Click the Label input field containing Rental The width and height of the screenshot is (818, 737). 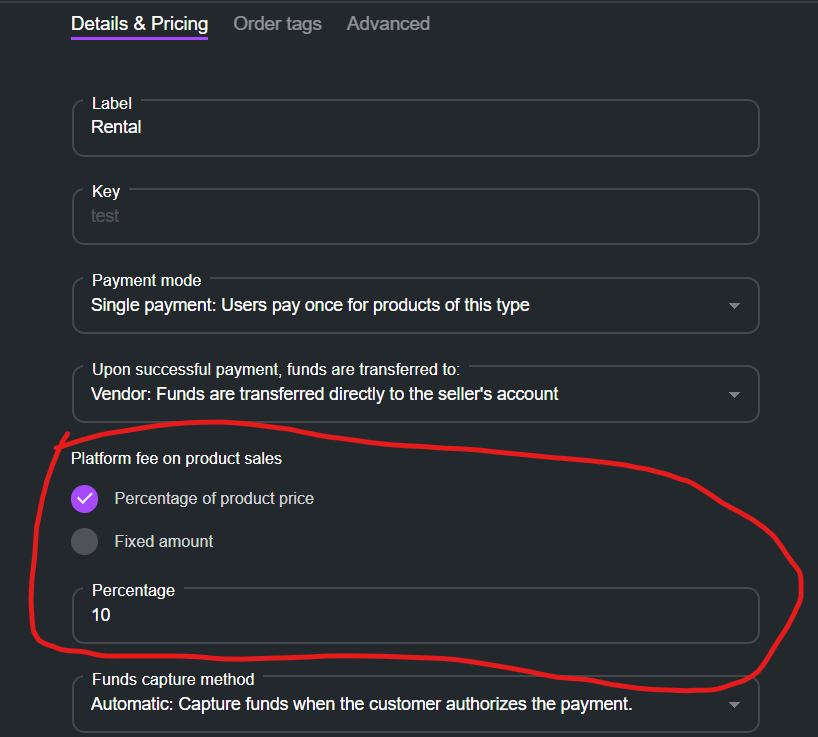tap(415, 127)
